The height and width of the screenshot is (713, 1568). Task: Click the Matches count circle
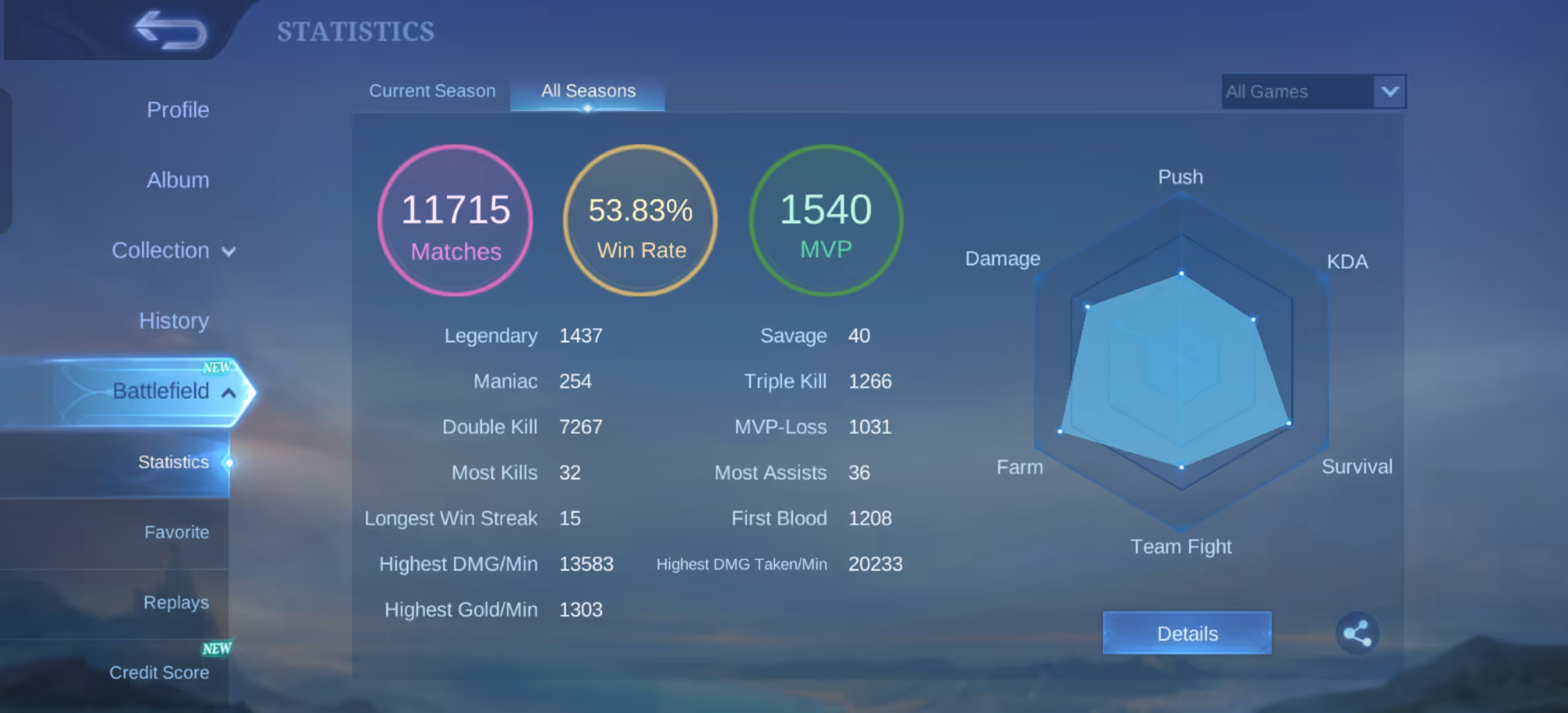455,221
